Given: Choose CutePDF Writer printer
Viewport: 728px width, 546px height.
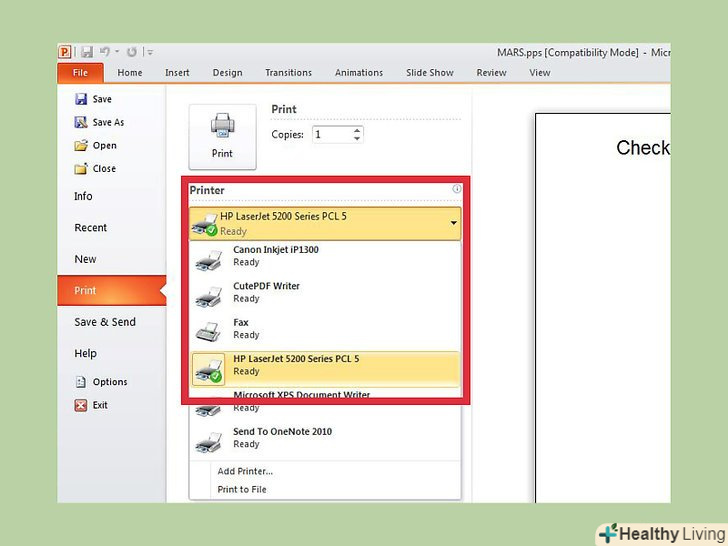Looking at the screenshot, I should pos(325,295).
